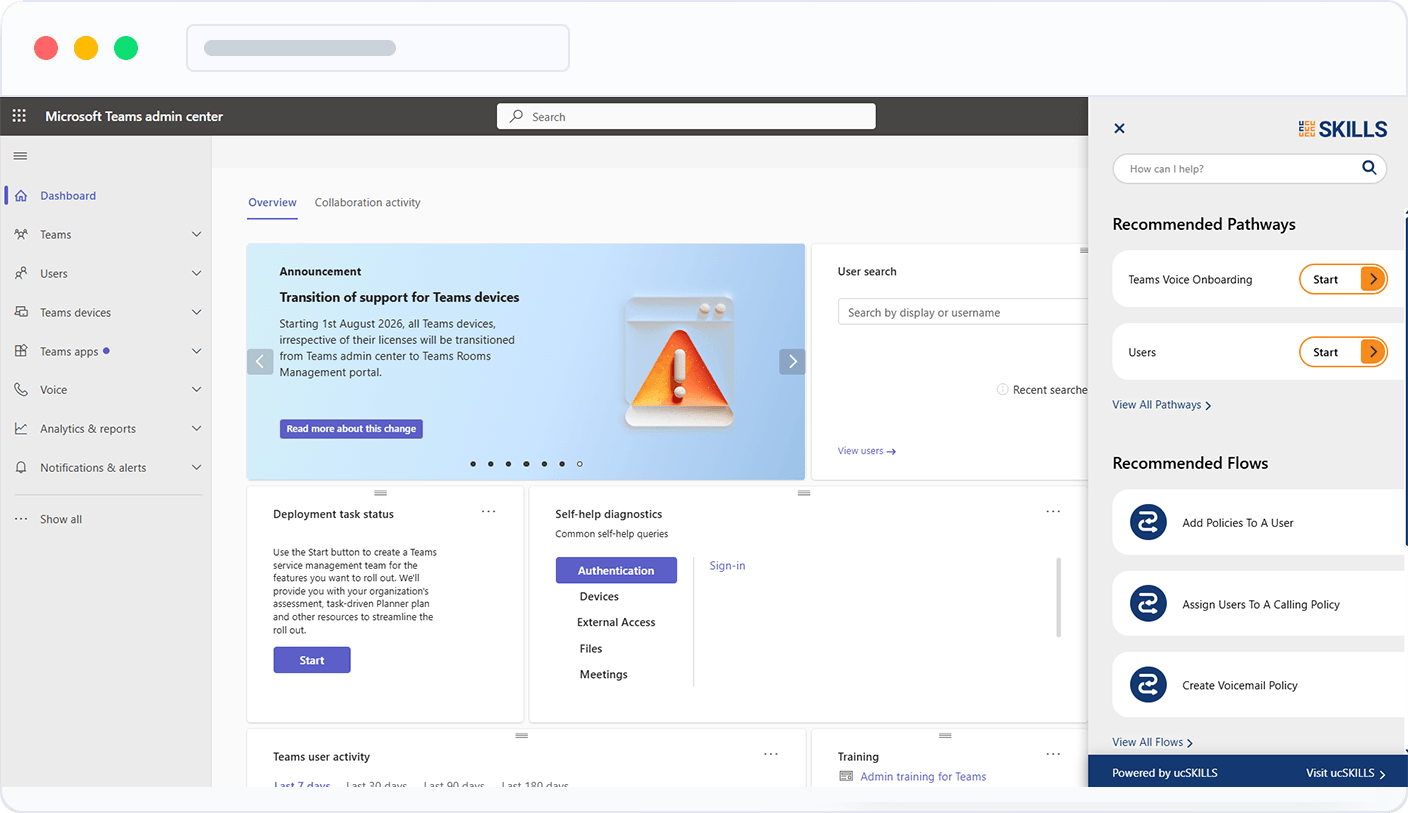
Task: Open the app launcher grid icon
Action: (x=19, y=116)
